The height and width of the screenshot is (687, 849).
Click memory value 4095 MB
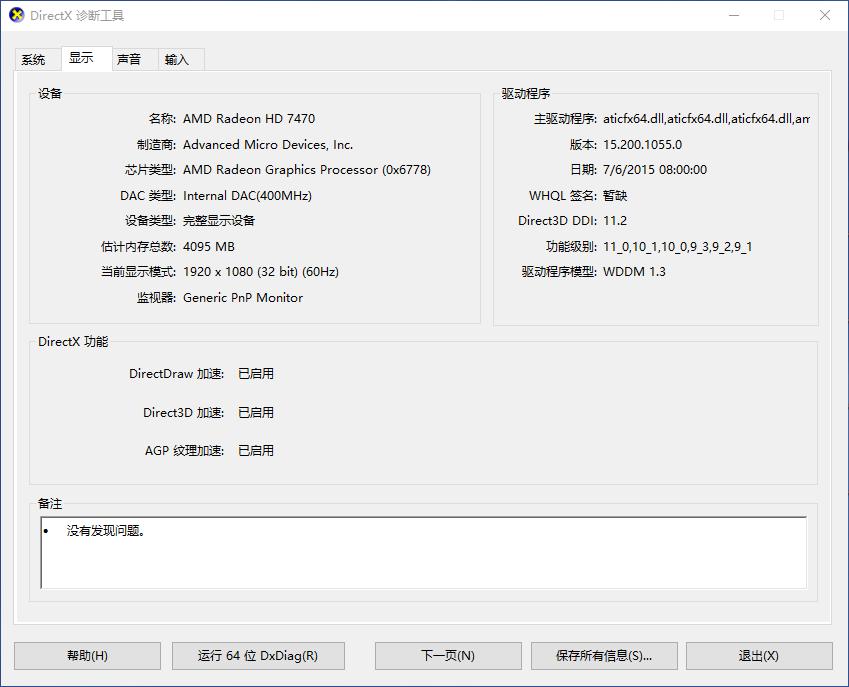coord(209,246)
